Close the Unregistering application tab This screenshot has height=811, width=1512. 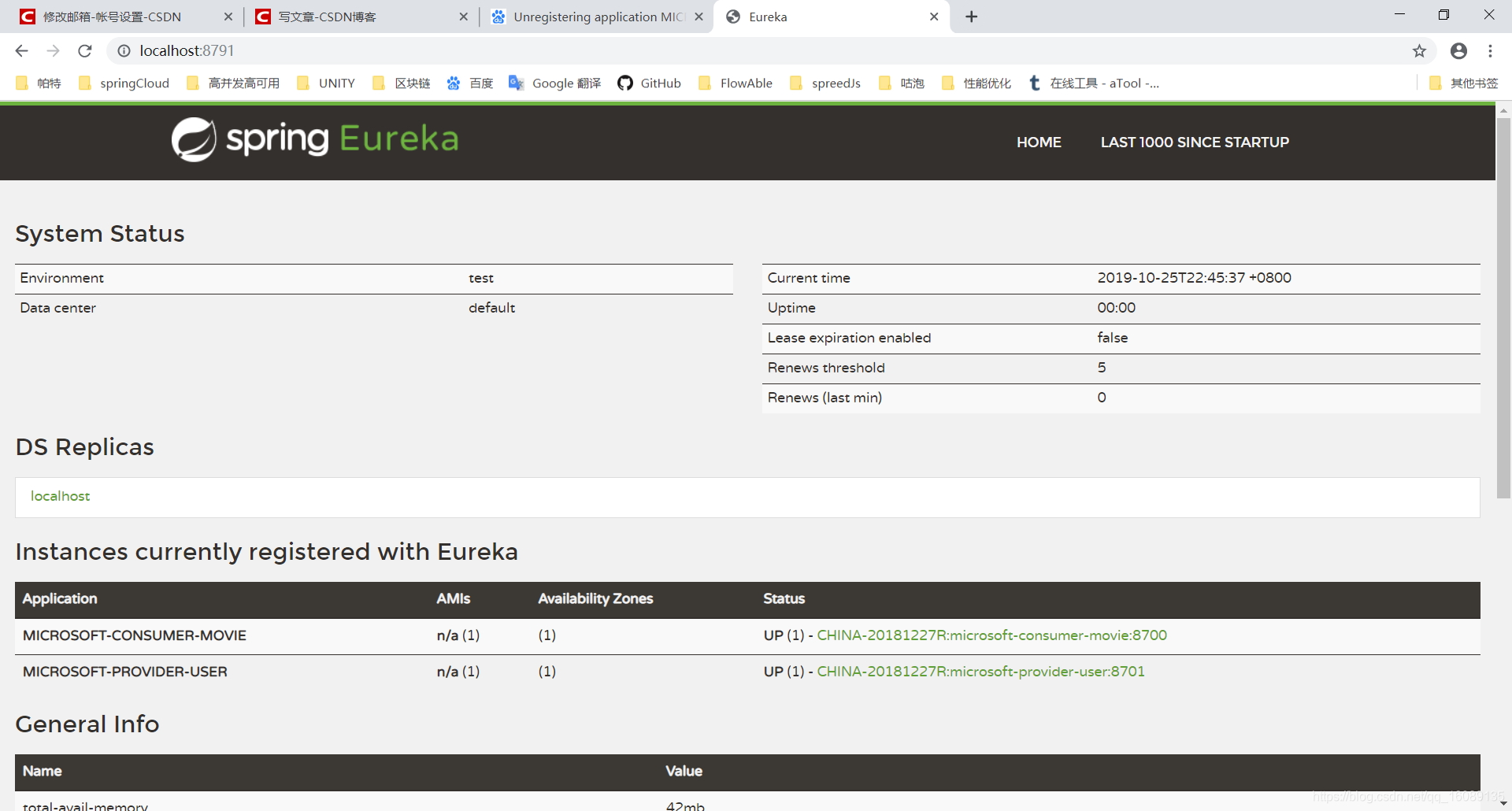(699, 17)
